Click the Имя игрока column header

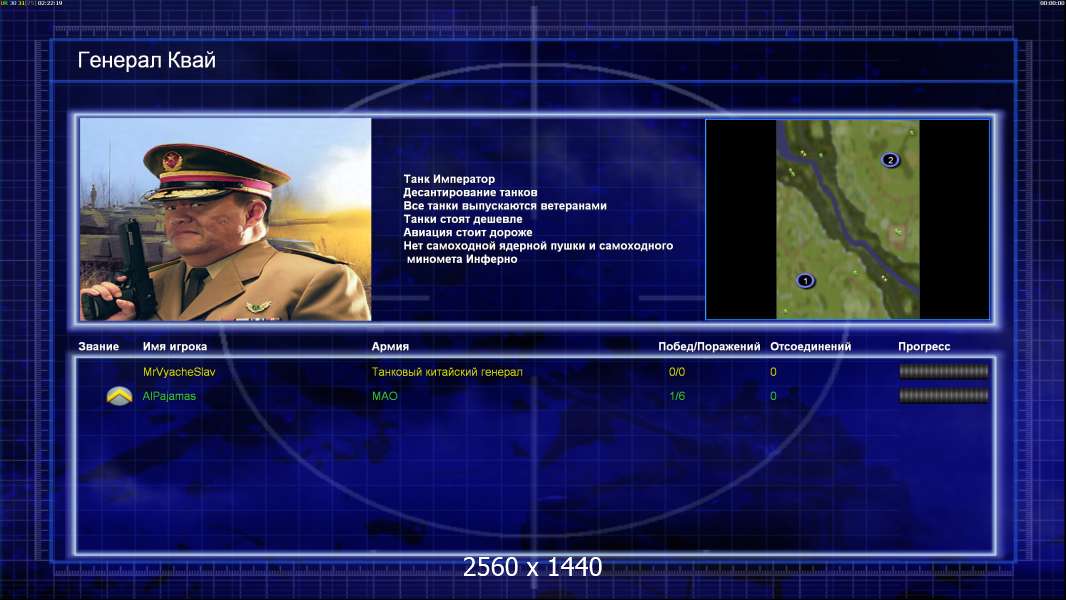coord(175,347)
